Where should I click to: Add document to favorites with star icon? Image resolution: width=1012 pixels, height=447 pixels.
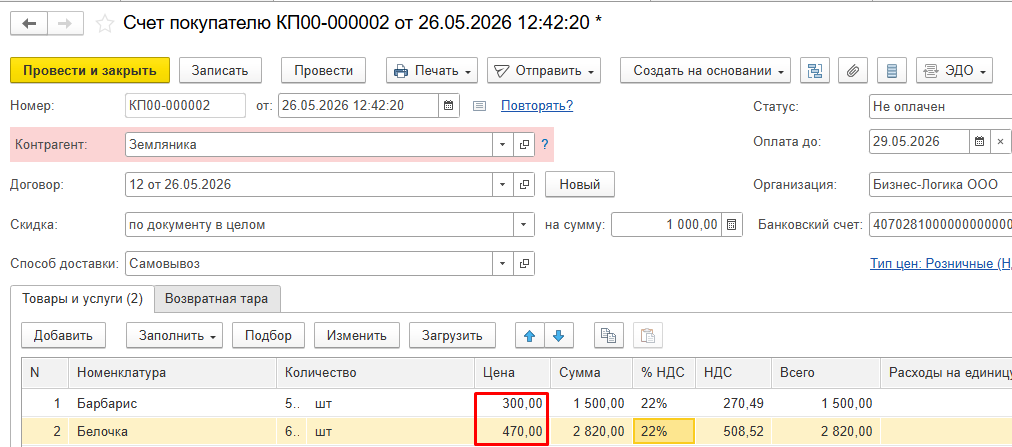[105, 24]
